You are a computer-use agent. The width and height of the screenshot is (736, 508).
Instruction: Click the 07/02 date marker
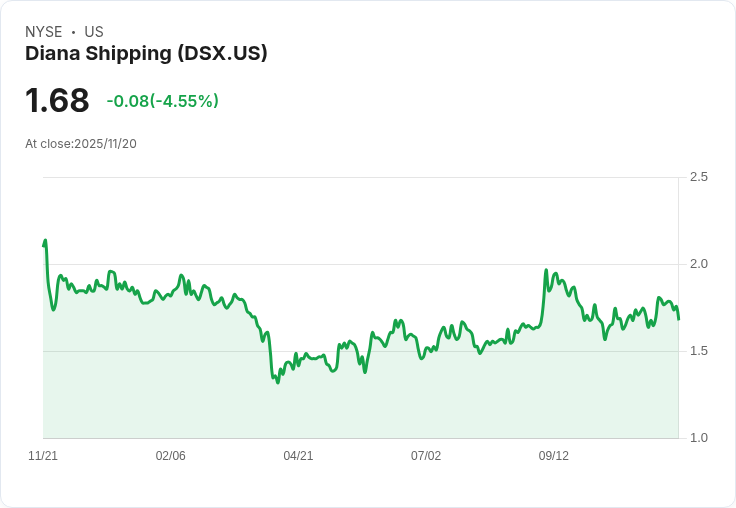[426, 456]
